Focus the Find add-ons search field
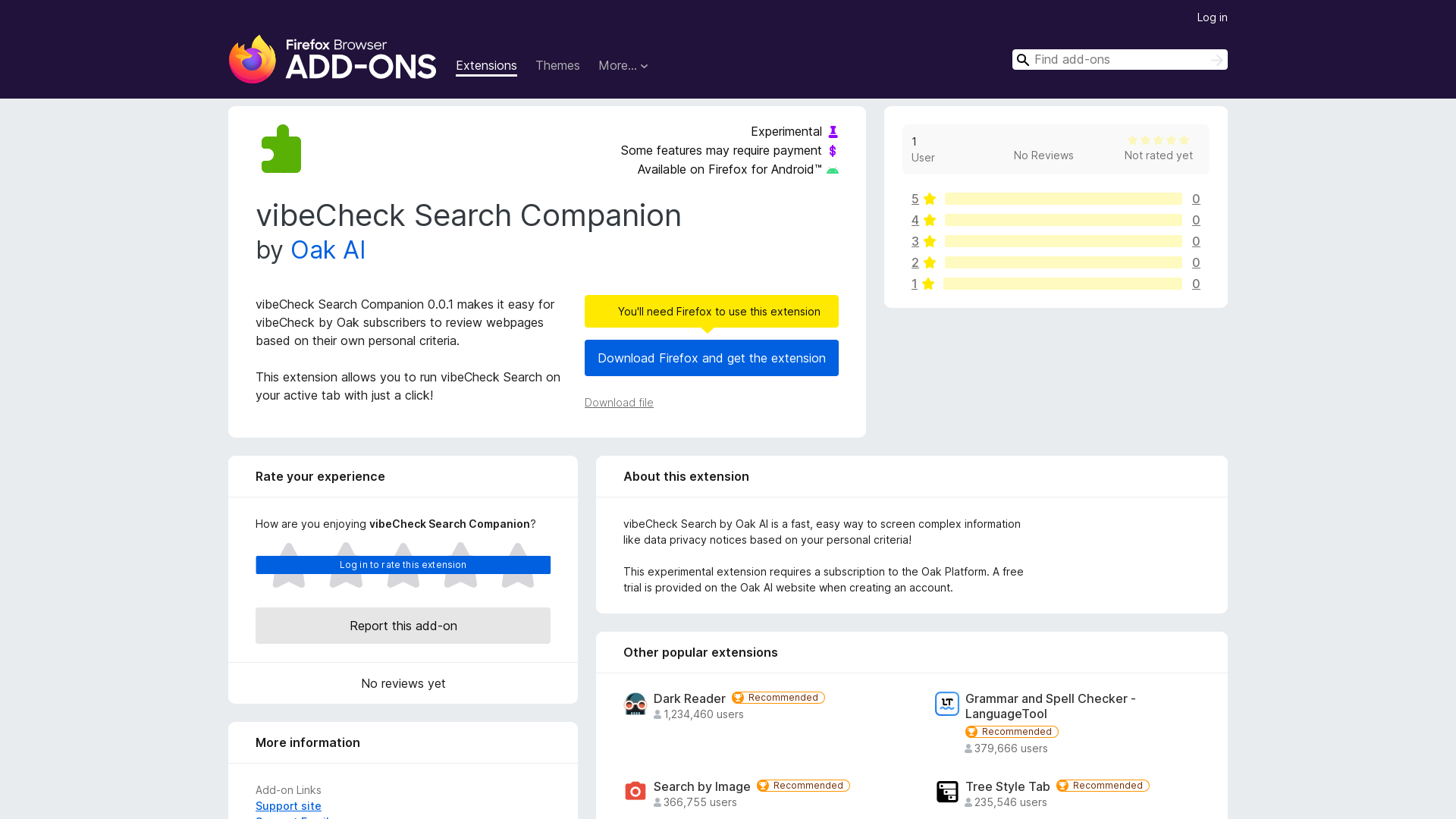Image resolution: width=1456 pixels, height=819 pixels. [x=1119, y=60]
